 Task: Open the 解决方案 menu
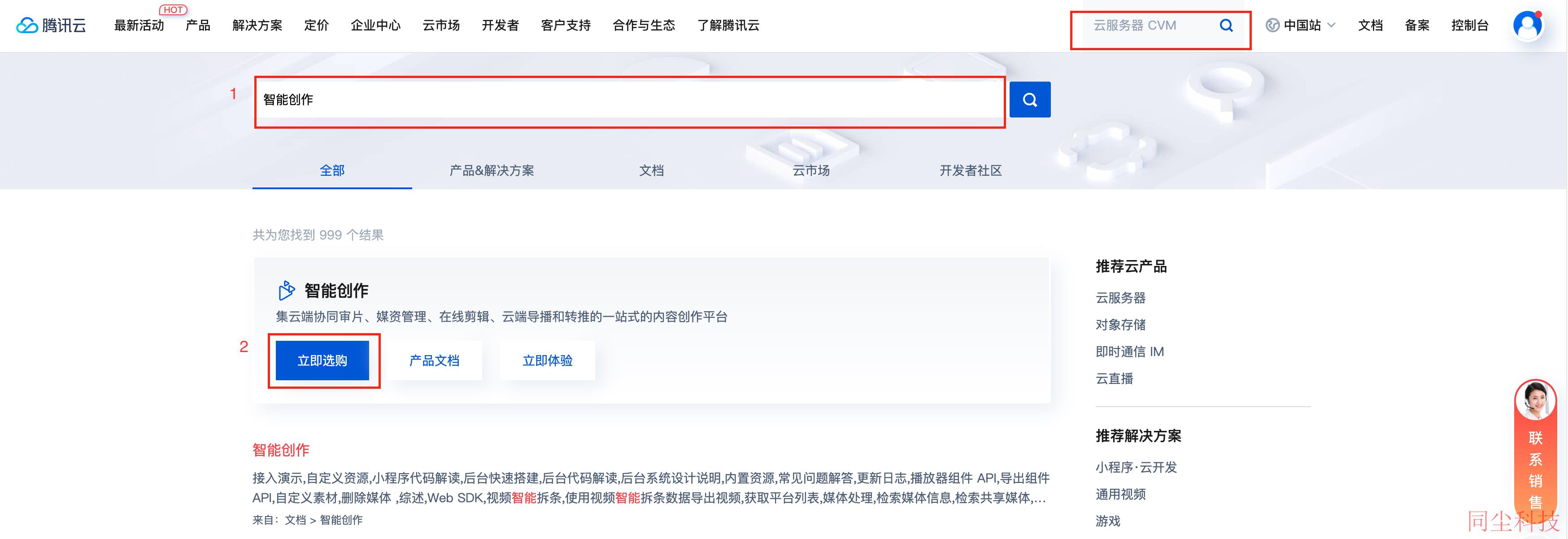[x=257, y=25]
